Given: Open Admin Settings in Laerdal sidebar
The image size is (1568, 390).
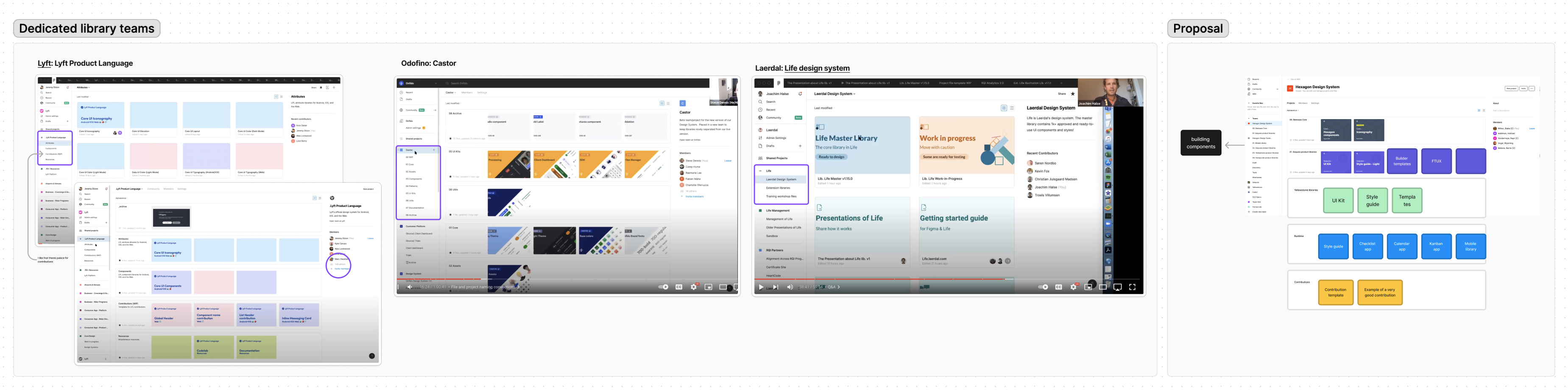Looking at the screenshot, I should 776,138.
